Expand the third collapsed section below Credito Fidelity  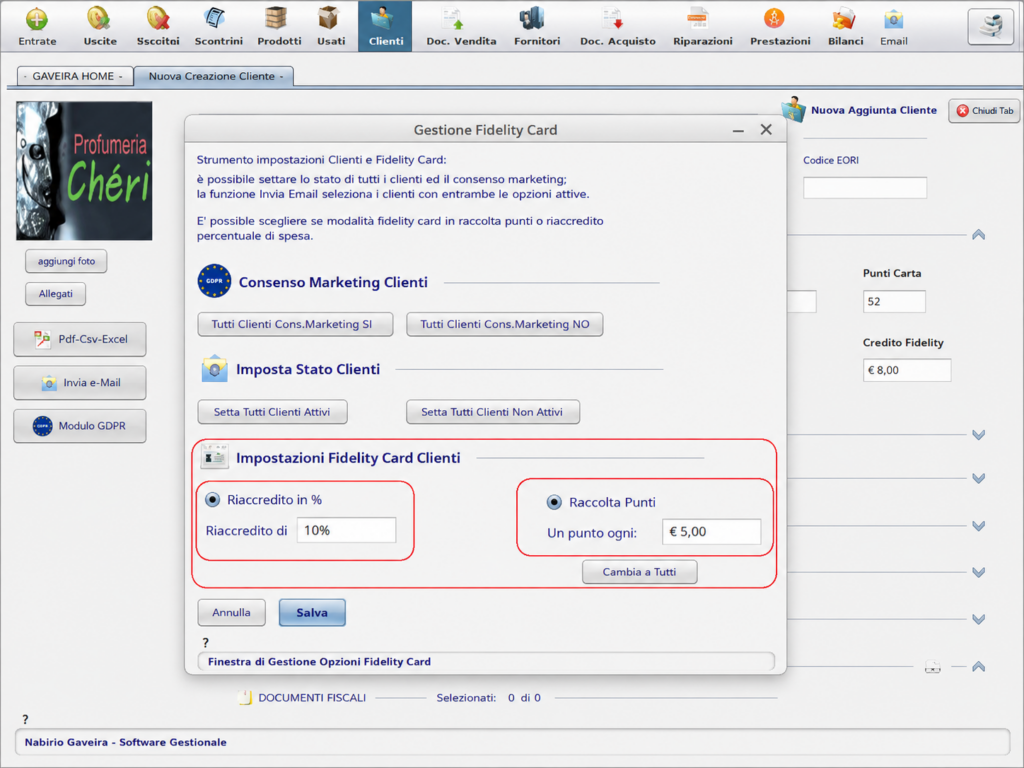click(978, 525)
